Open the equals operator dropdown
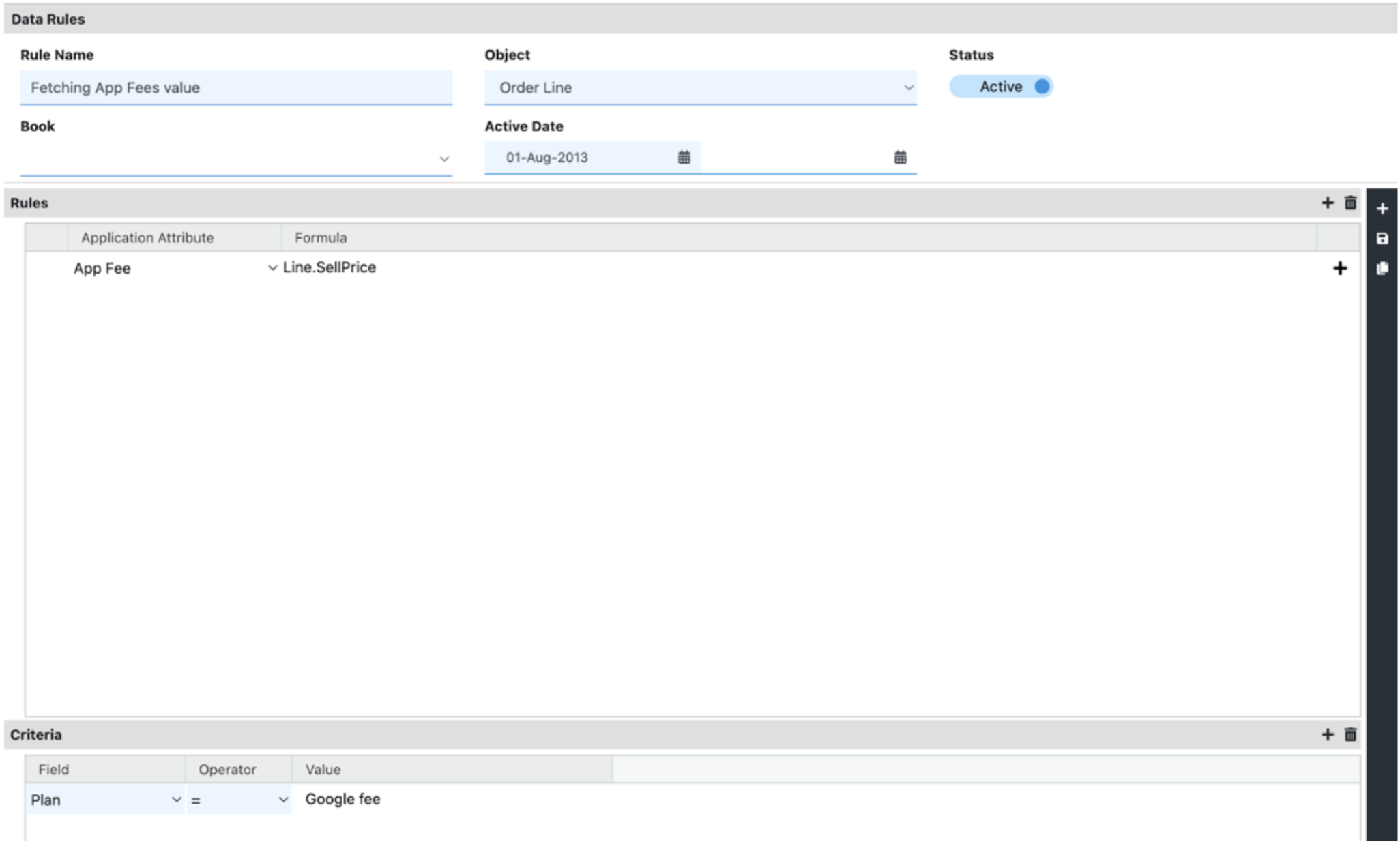1400x842 pixels. pos(239,800)
